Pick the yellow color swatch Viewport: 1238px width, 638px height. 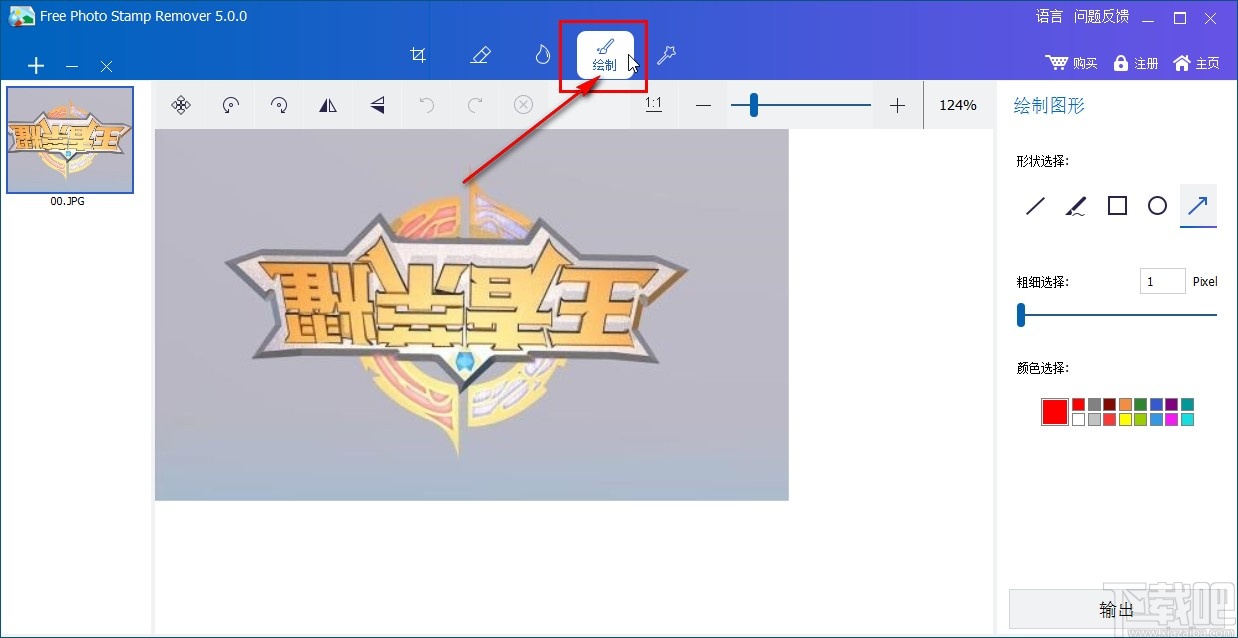(x=1125, y=419)
